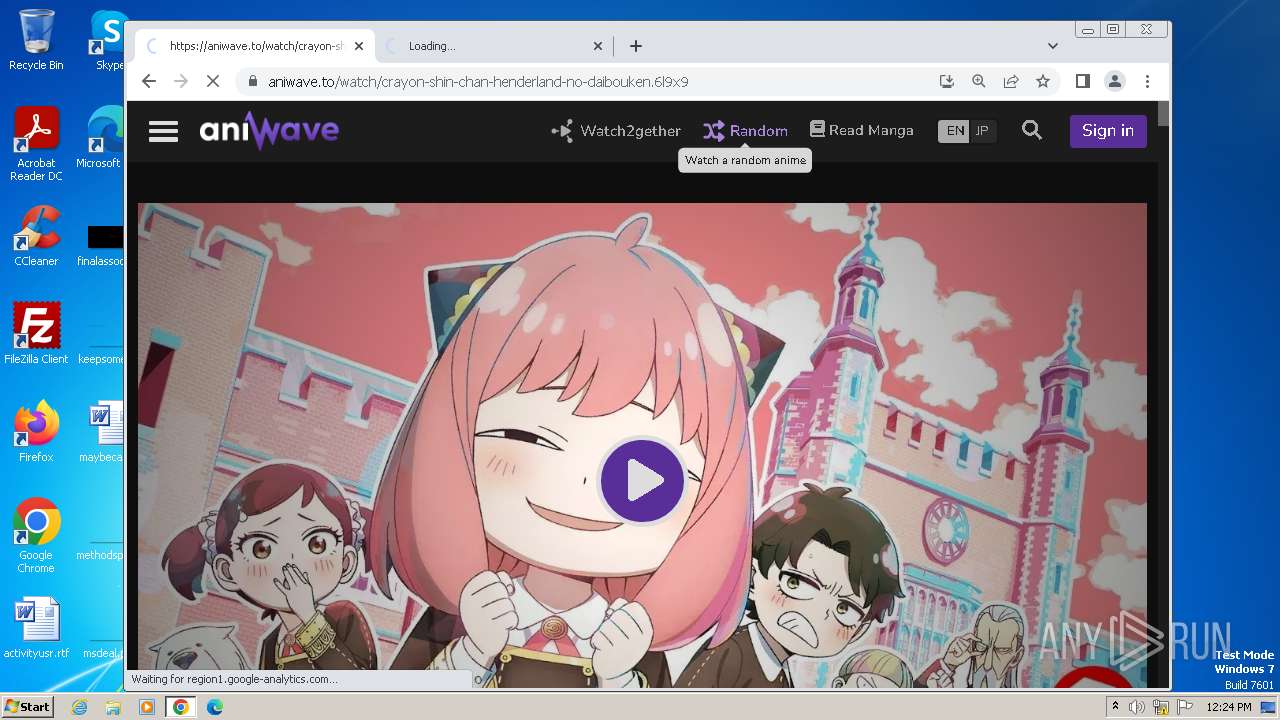Click the taskbar clock 12:24 PM
Image resolution: width=1280 pixels, height=720 pixels.
click(x=1229, y=707)
